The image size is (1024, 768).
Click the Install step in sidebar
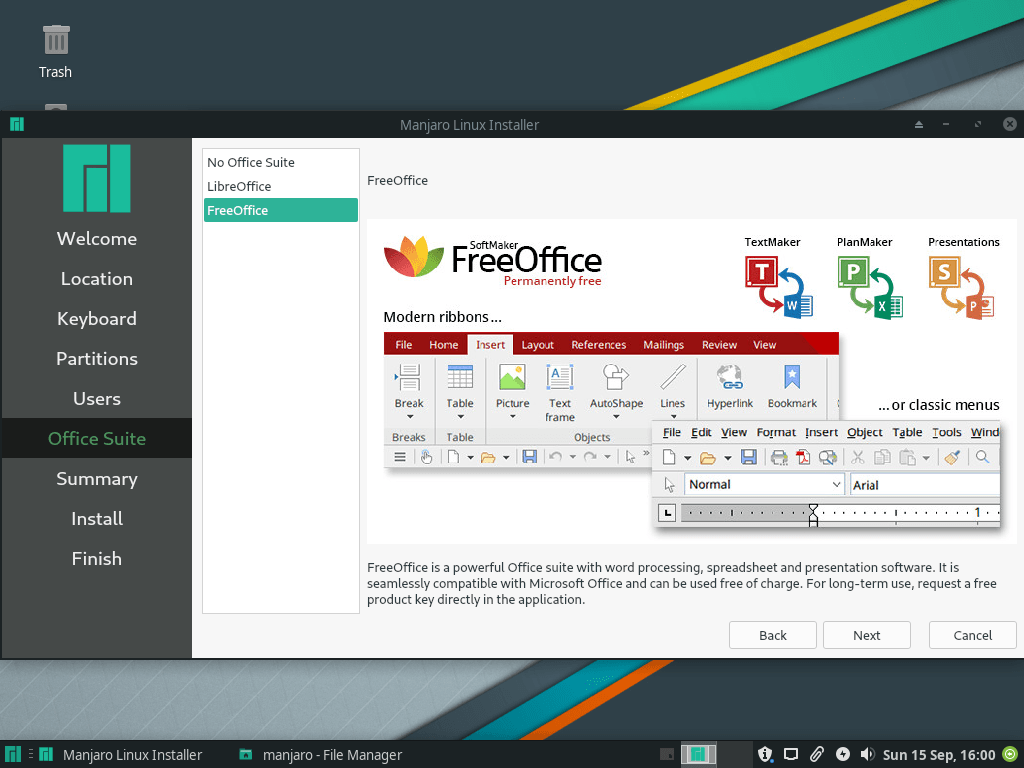(x=97, y=519)
